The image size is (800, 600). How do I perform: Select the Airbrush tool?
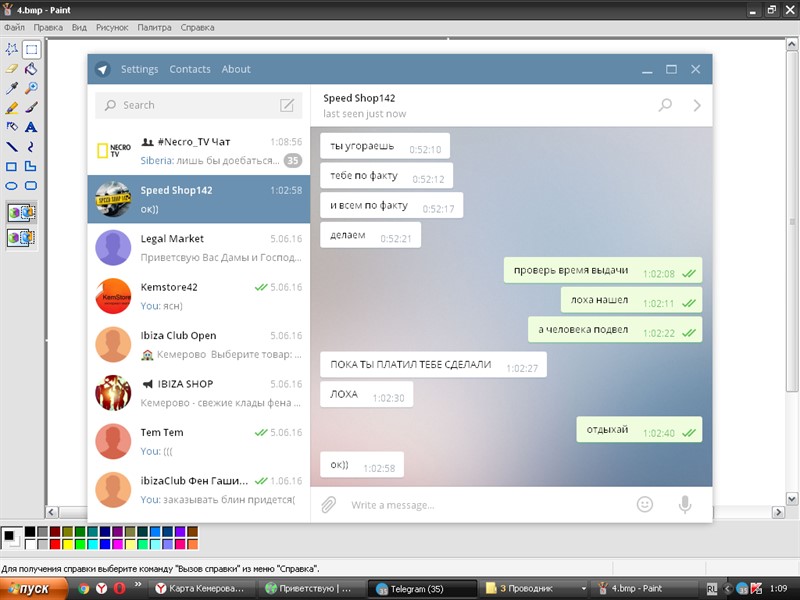pos(12,127)
